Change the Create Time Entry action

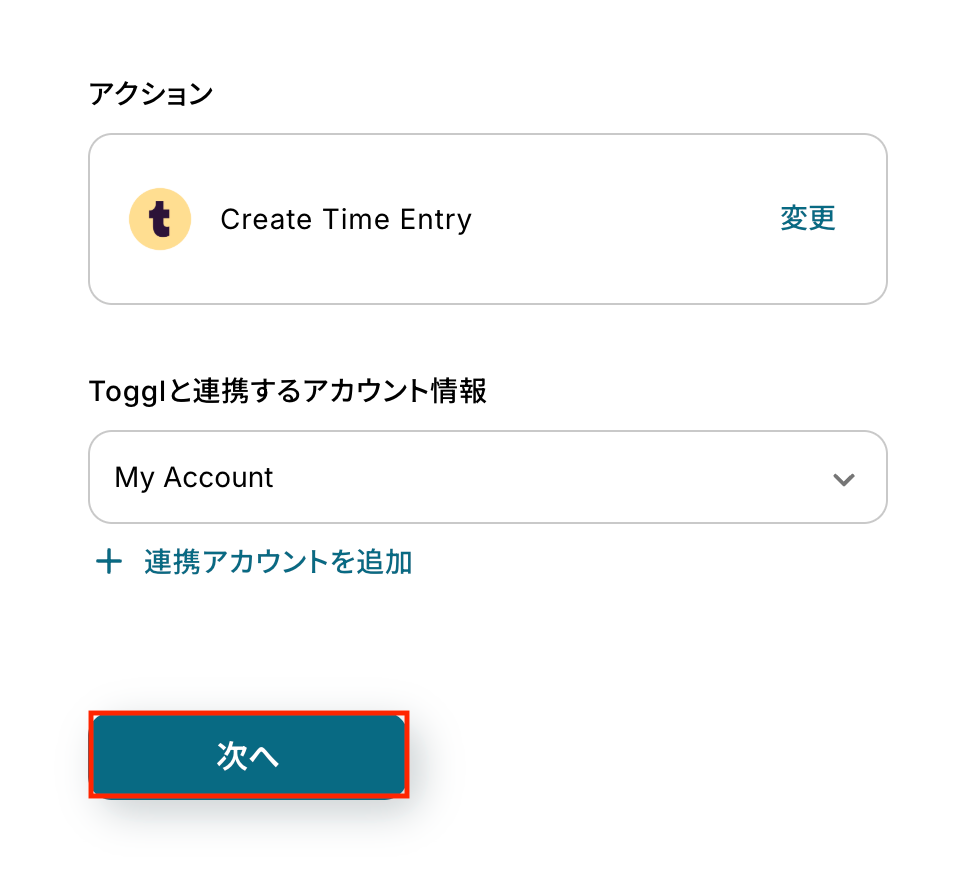pos(807,219)
